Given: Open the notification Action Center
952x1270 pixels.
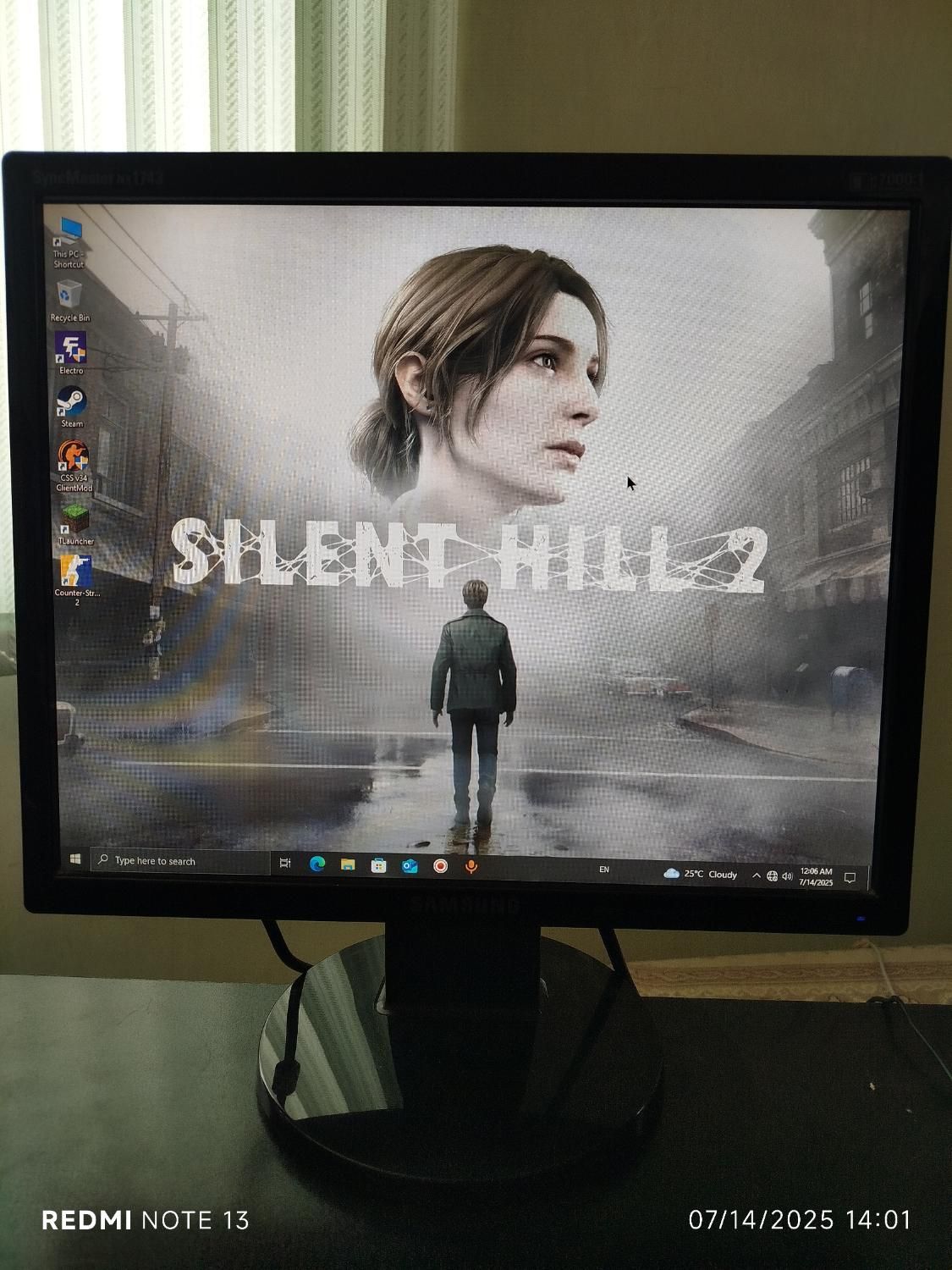Looking at the screenshot, I should 850,878.
